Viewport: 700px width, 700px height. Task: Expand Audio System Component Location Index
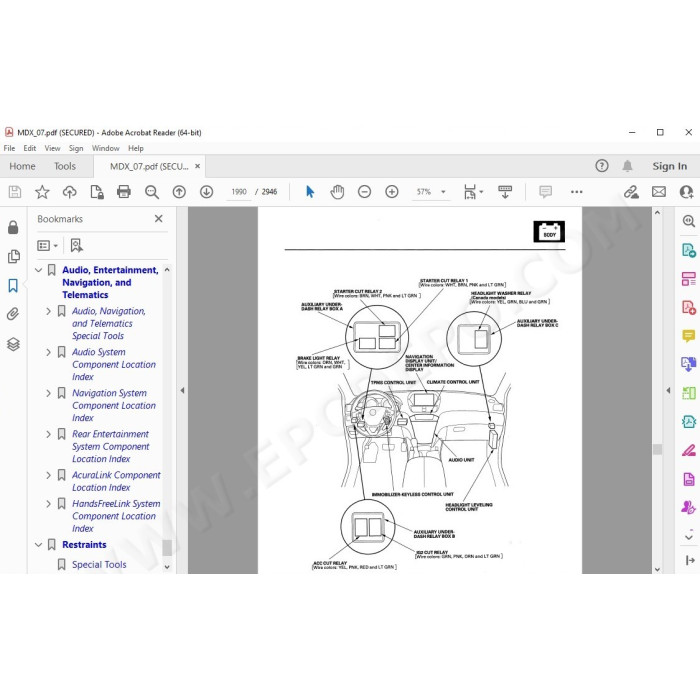tap(49, 352)
